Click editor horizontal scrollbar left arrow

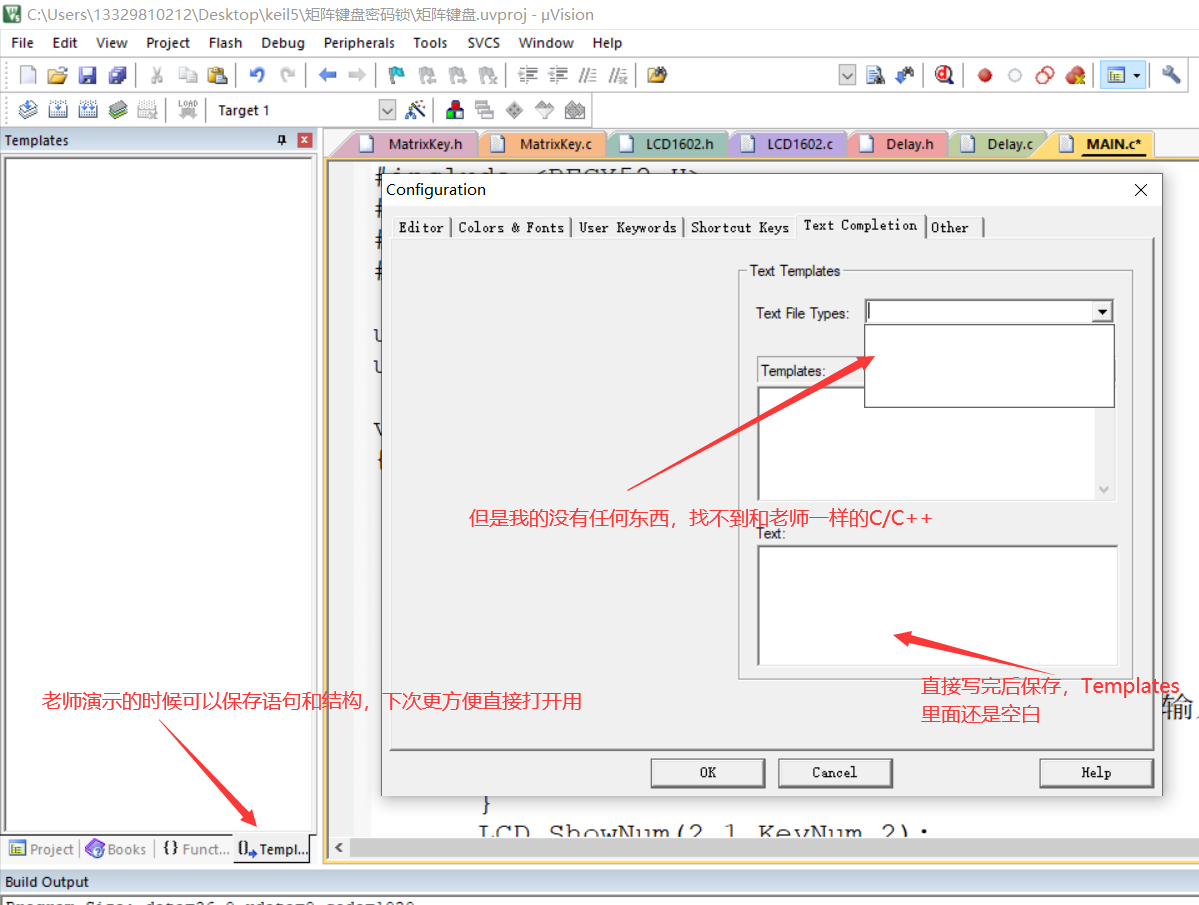coord(339,848)
